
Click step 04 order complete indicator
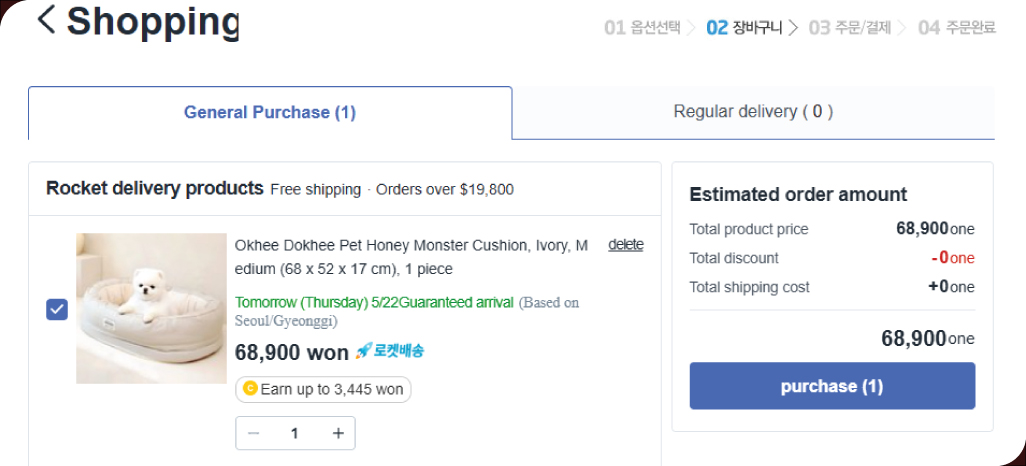pyautogui.click(x=956, y=28)
